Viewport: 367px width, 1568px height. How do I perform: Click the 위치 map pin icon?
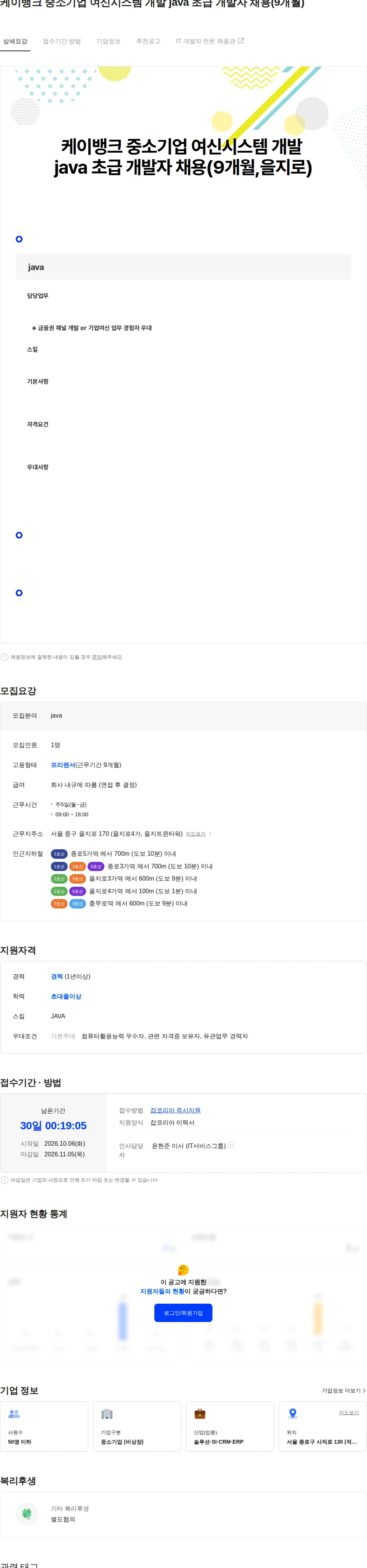tap(293, 1413)
